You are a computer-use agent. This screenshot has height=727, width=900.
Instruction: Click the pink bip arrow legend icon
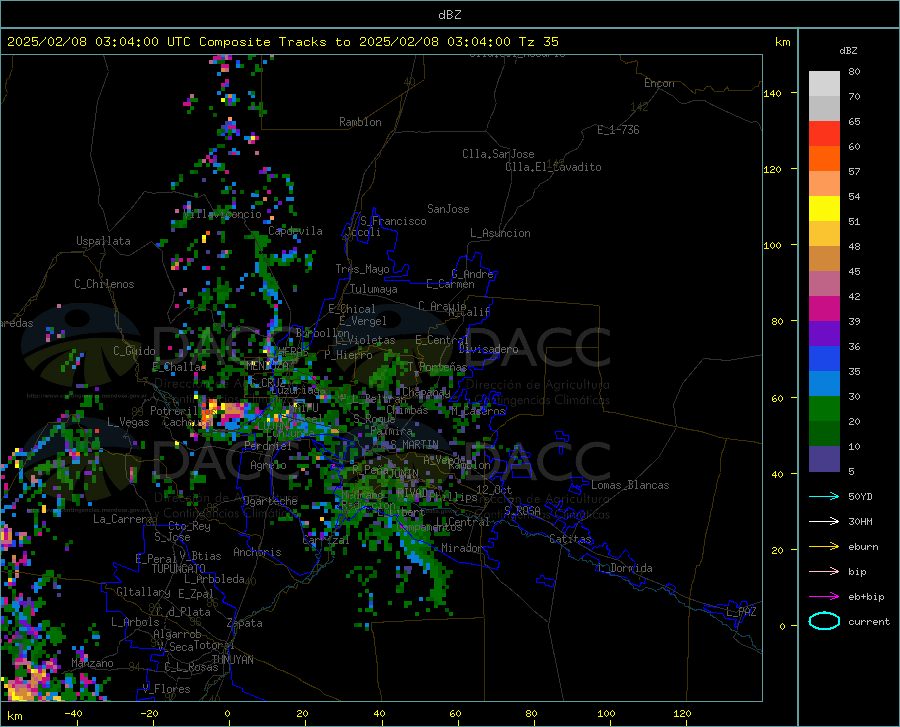click(824, 572)
